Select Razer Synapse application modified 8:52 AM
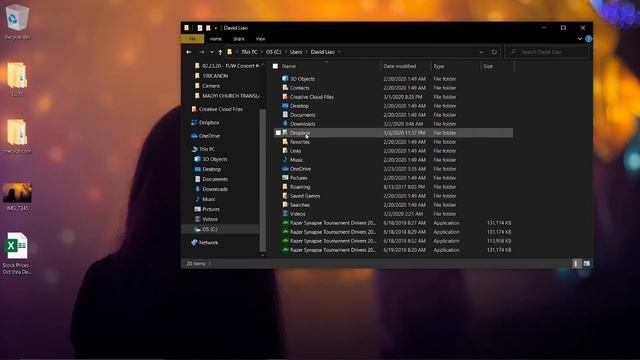The height and width of the screenshot is (360, 640). (393, 241)
